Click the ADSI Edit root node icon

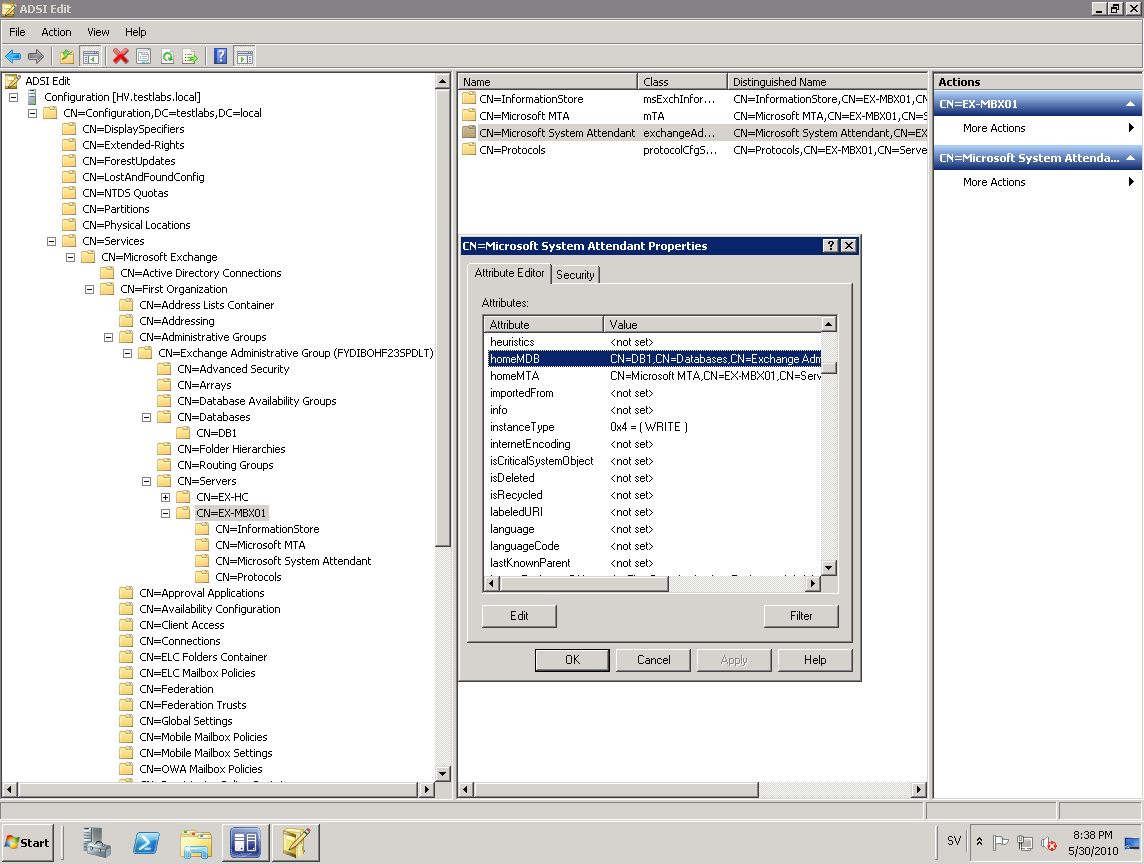(12, 81)
